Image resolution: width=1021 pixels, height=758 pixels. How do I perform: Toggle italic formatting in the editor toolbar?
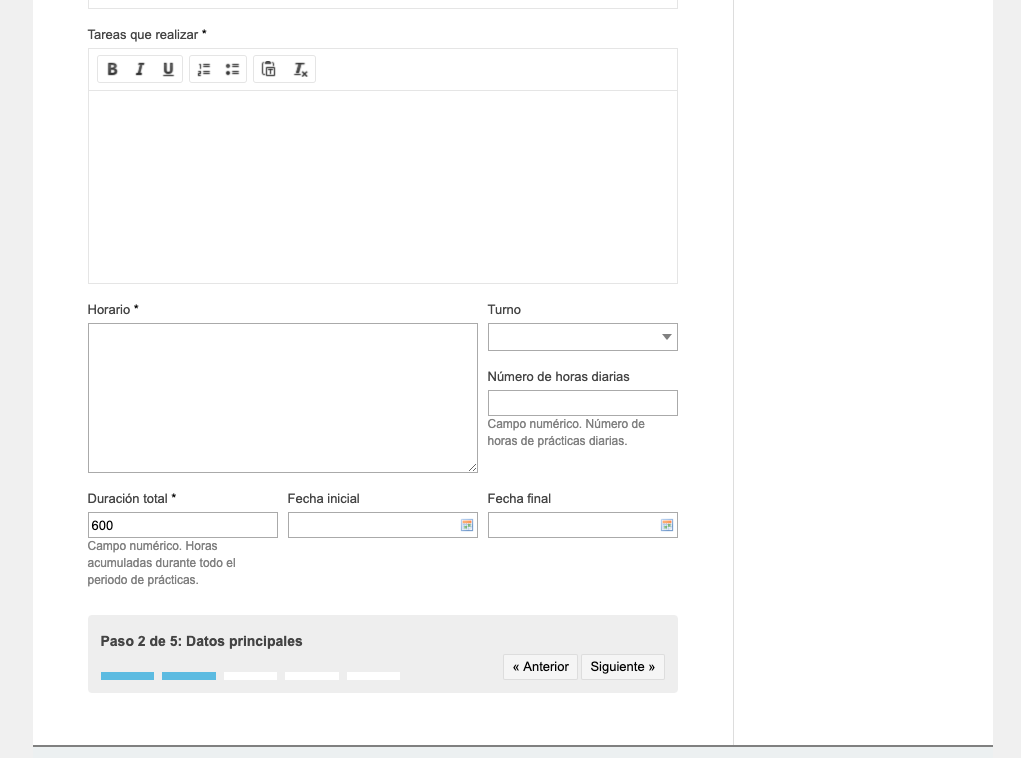140,70
